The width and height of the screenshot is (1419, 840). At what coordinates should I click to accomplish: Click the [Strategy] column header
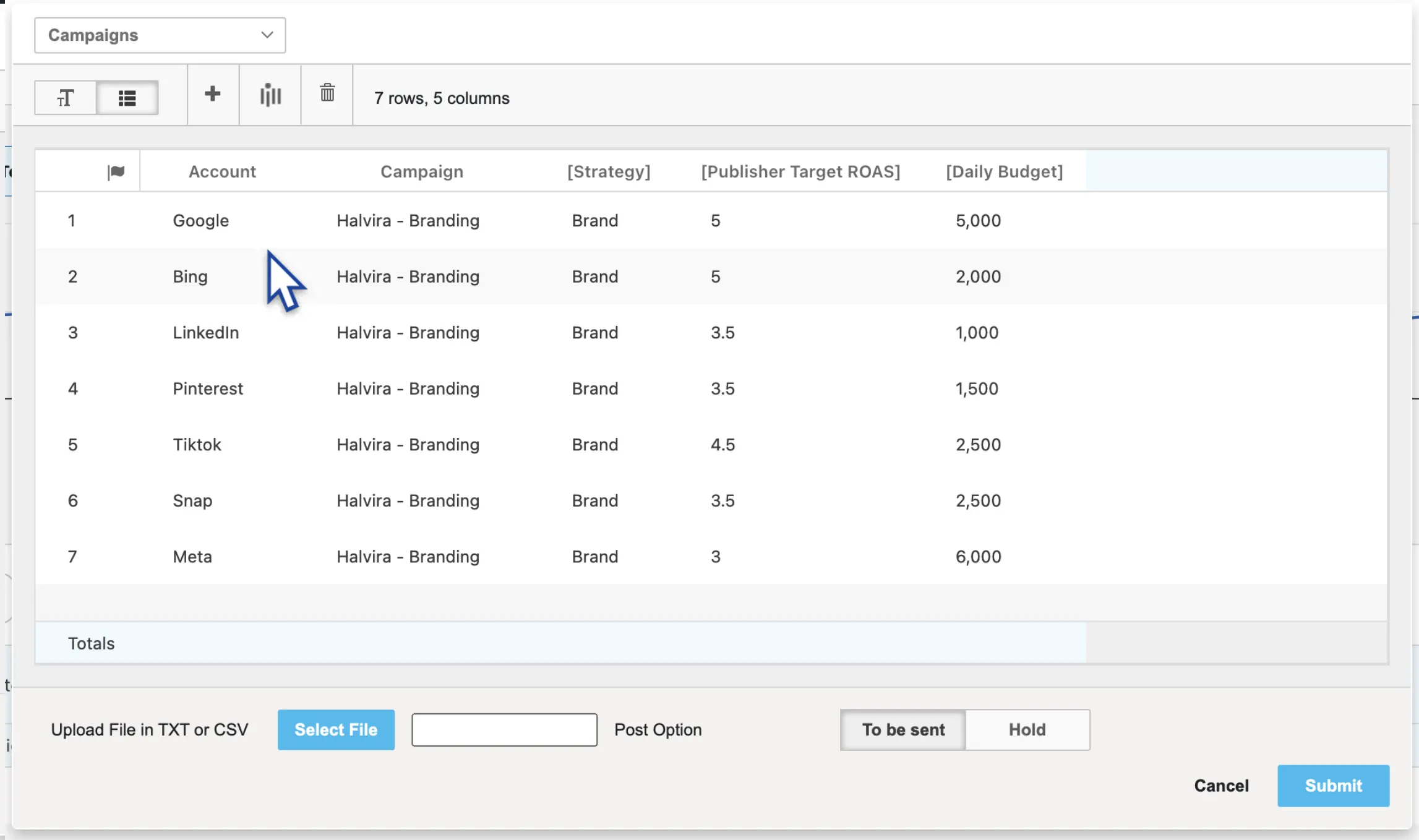[x=609, y=172]
